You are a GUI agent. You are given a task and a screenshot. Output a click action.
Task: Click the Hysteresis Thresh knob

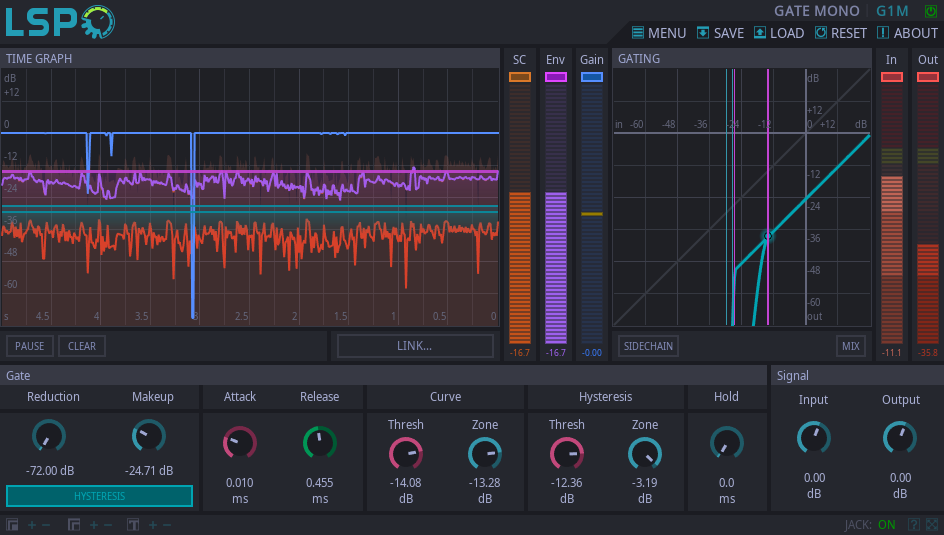[x=567, y=454]
